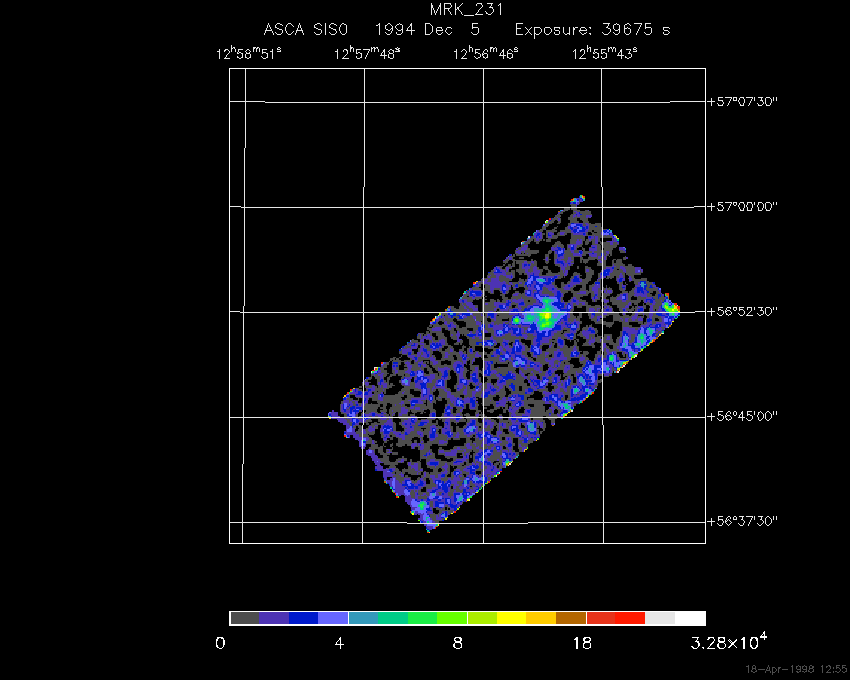
Task: Pick the brown colorbar swatch
Action: point(571,618)
